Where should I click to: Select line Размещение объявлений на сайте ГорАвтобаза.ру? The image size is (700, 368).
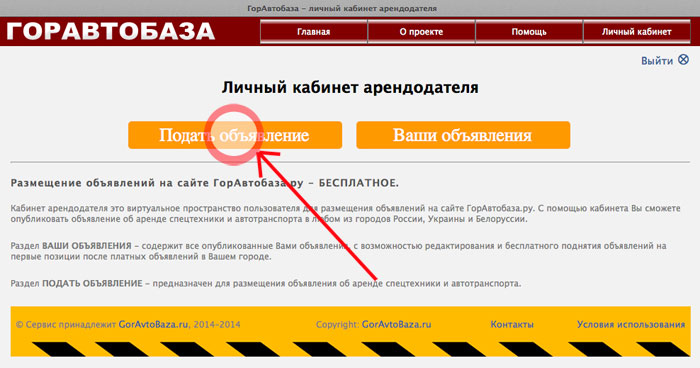(204, 183)
